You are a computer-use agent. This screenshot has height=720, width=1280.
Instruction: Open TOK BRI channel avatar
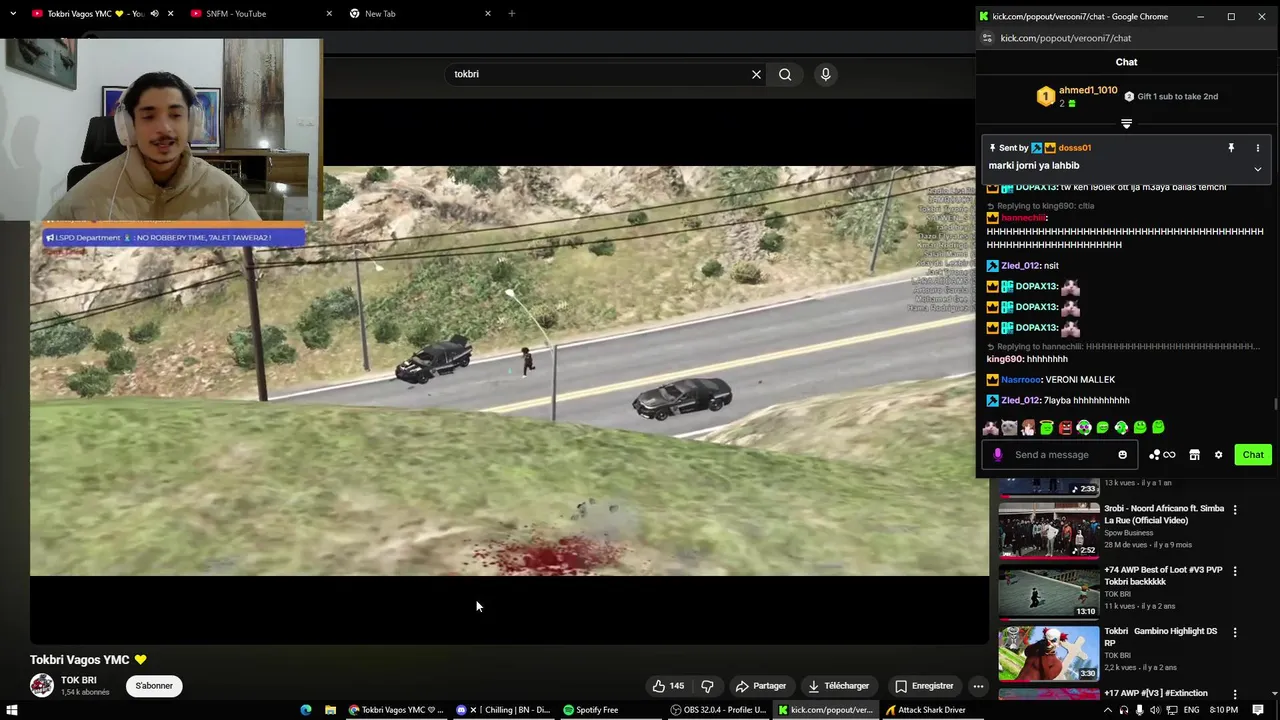pyautogui.click(x=41, y=685)
